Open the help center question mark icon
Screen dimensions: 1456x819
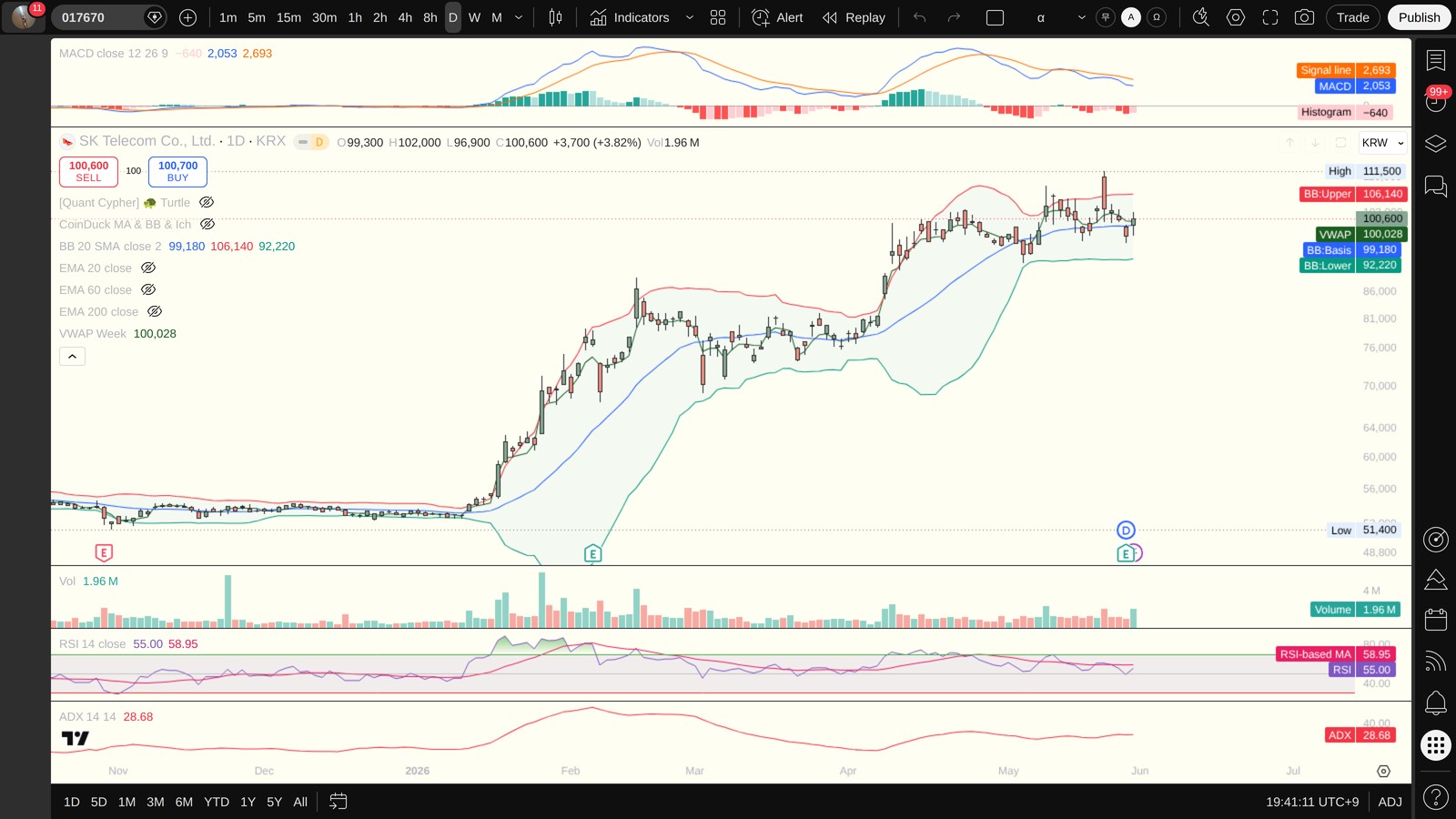pos(1435,797)
